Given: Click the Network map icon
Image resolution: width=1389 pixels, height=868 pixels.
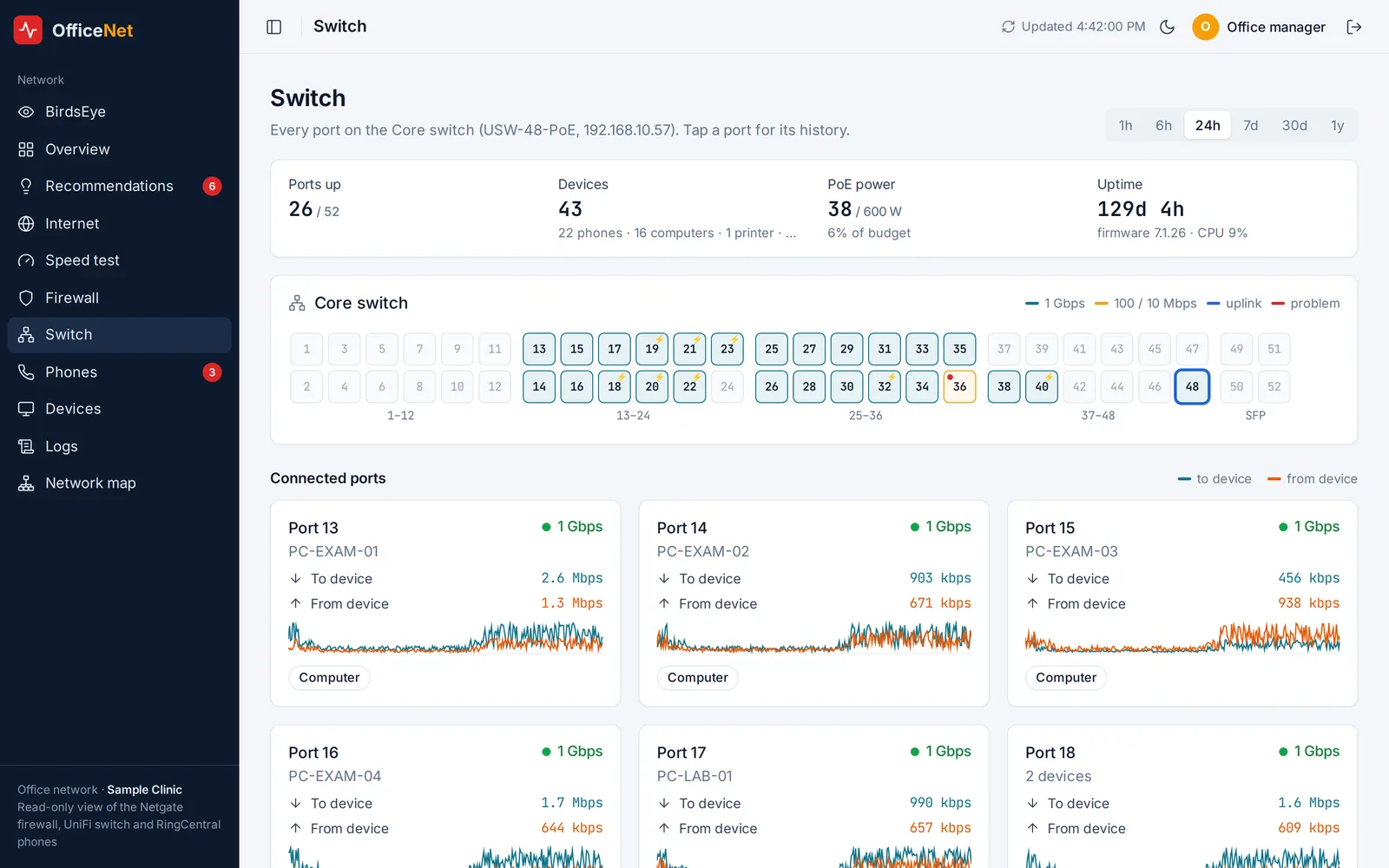Looking at the screenshot, I should [x=26, y=483].
